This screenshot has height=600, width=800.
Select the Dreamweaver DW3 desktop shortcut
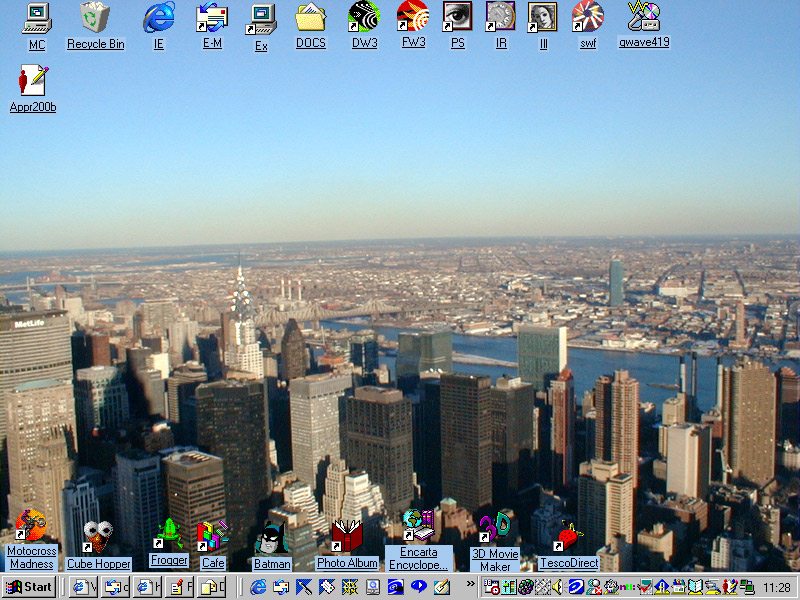[363, 18]
